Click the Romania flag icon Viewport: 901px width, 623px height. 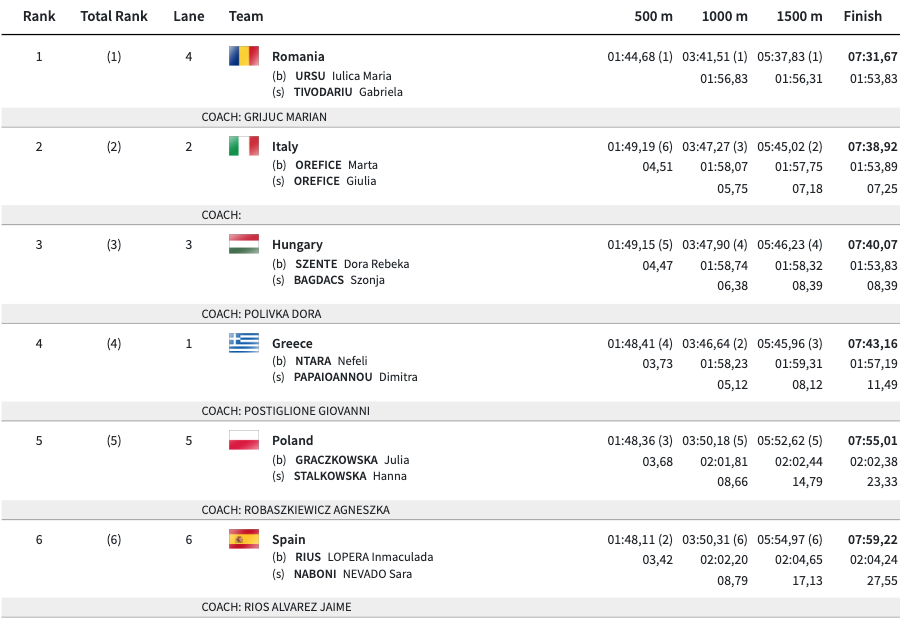click(243, 56)
